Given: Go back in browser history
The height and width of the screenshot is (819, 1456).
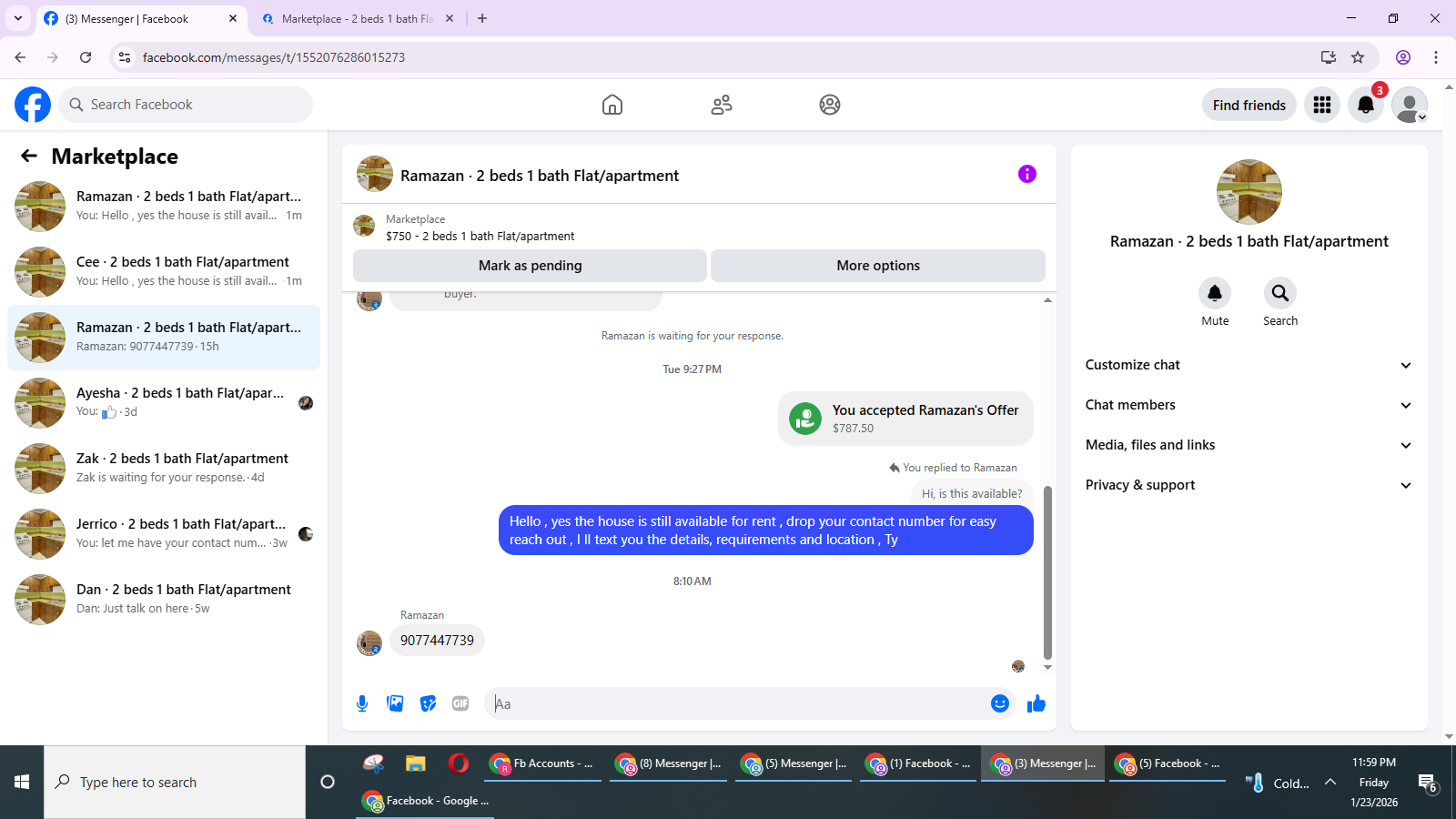Looking at the screenshot, I should [20, 57].
